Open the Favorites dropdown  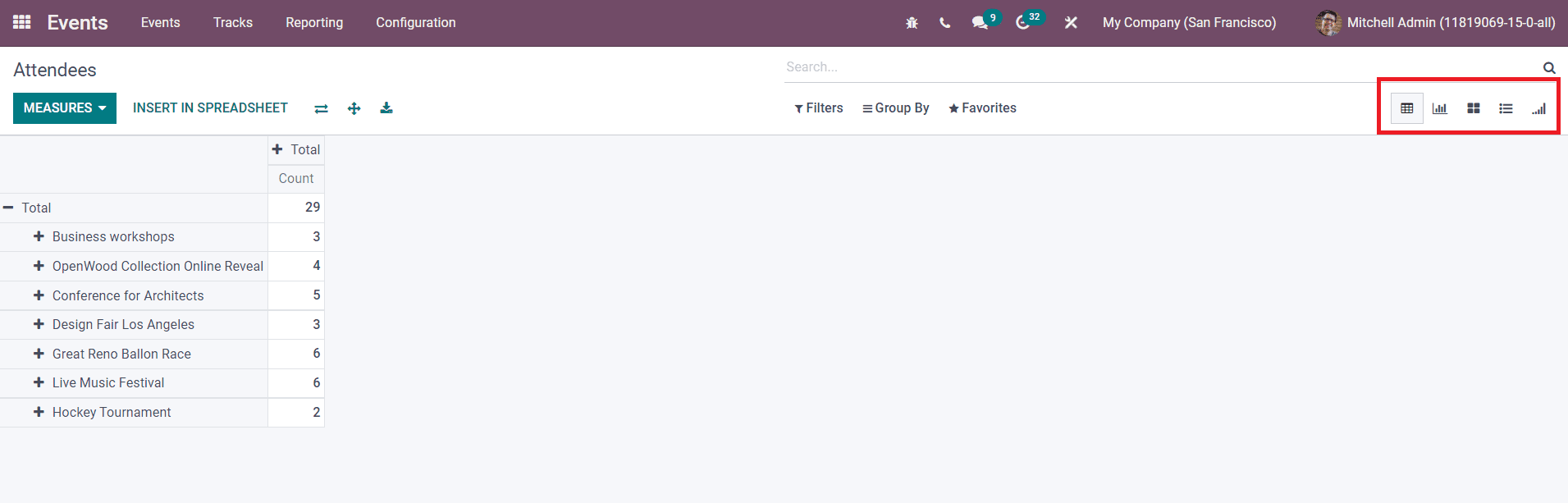click(x=982, y=108)
